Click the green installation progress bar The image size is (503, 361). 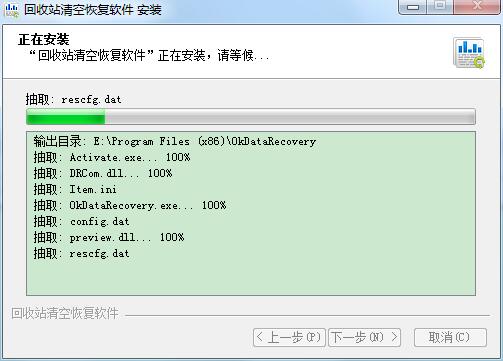click(251, 117)
